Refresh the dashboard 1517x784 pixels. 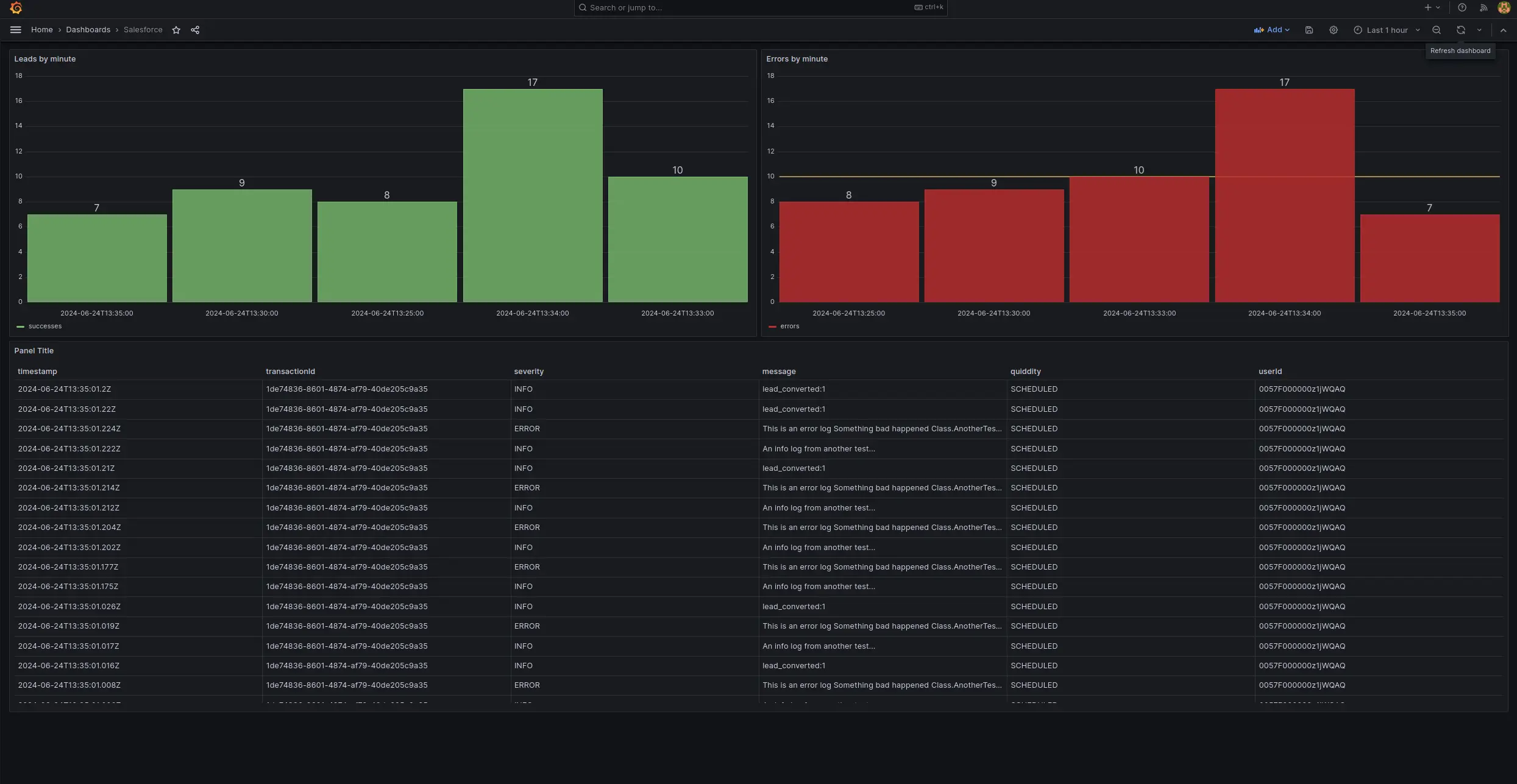(x=1461, y=29)
